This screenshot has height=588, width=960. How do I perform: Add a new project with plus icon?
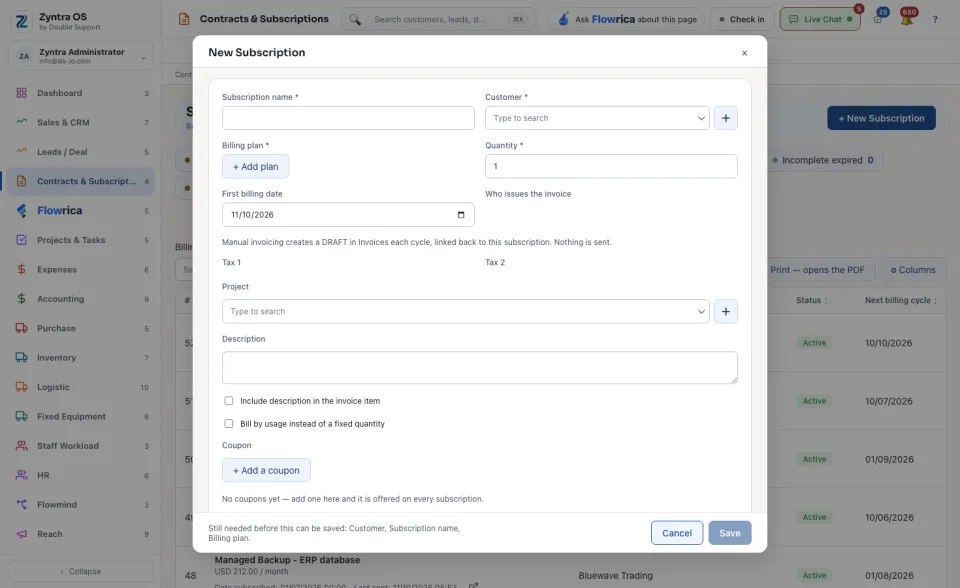click(x=726, y=311)
